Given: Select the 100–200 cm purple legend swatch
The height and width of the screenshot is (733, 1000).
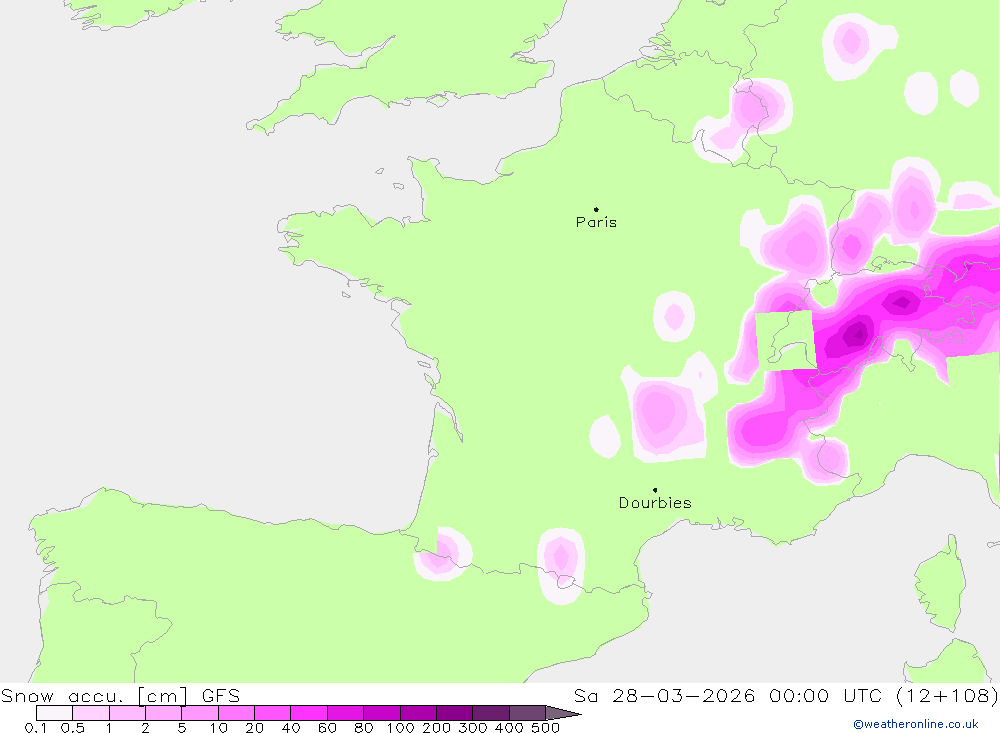Looking at the screenshot, I should pyautogui.click(x=418, y=713).
